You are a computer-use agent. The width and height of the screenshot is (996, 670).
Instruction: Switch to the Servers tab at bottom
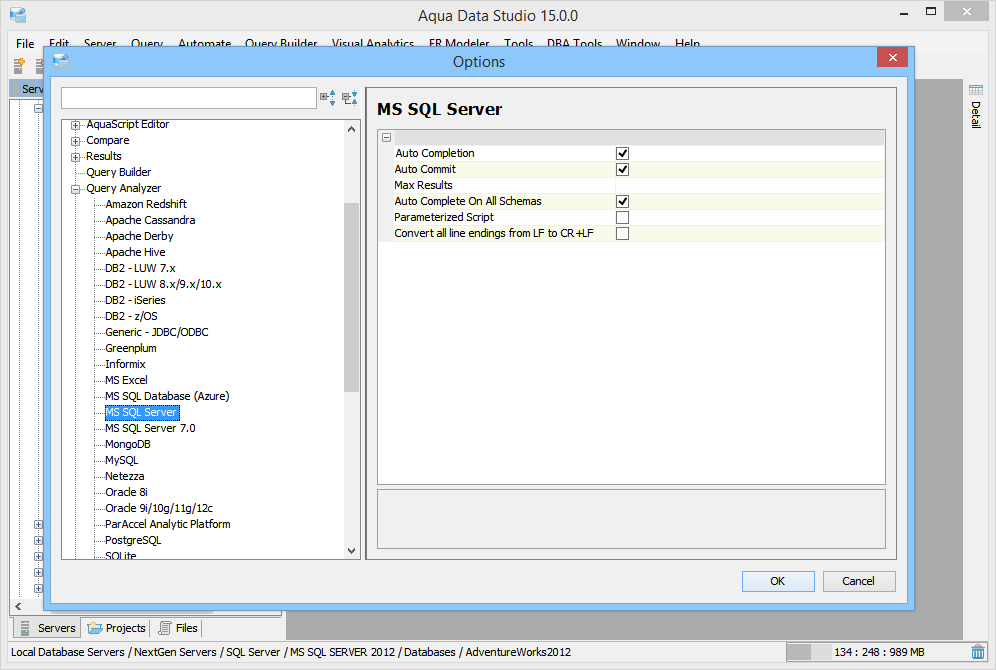point(48,627)
